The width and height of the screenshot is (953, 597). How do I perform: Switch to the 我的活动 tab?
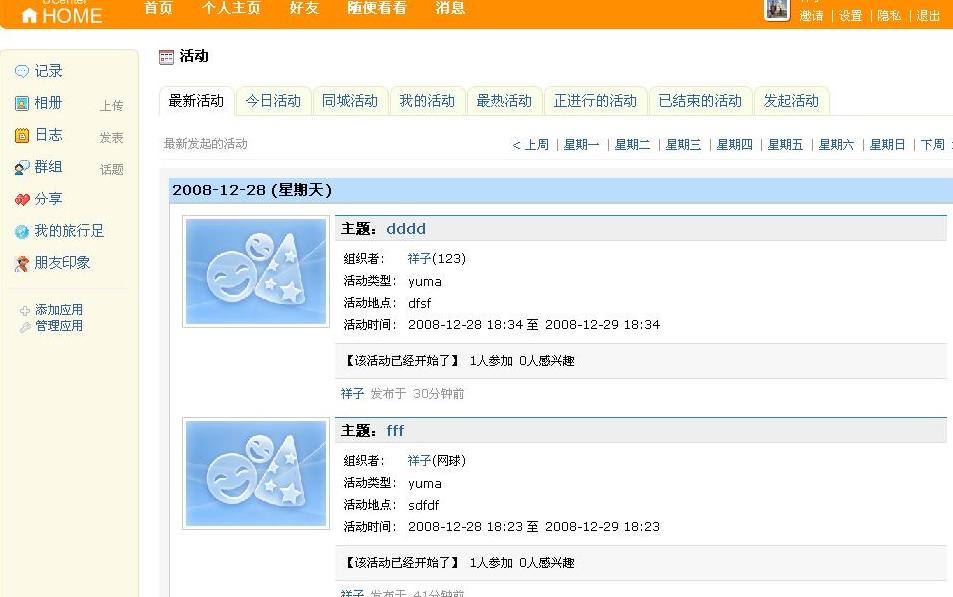(x=427, y=101)
